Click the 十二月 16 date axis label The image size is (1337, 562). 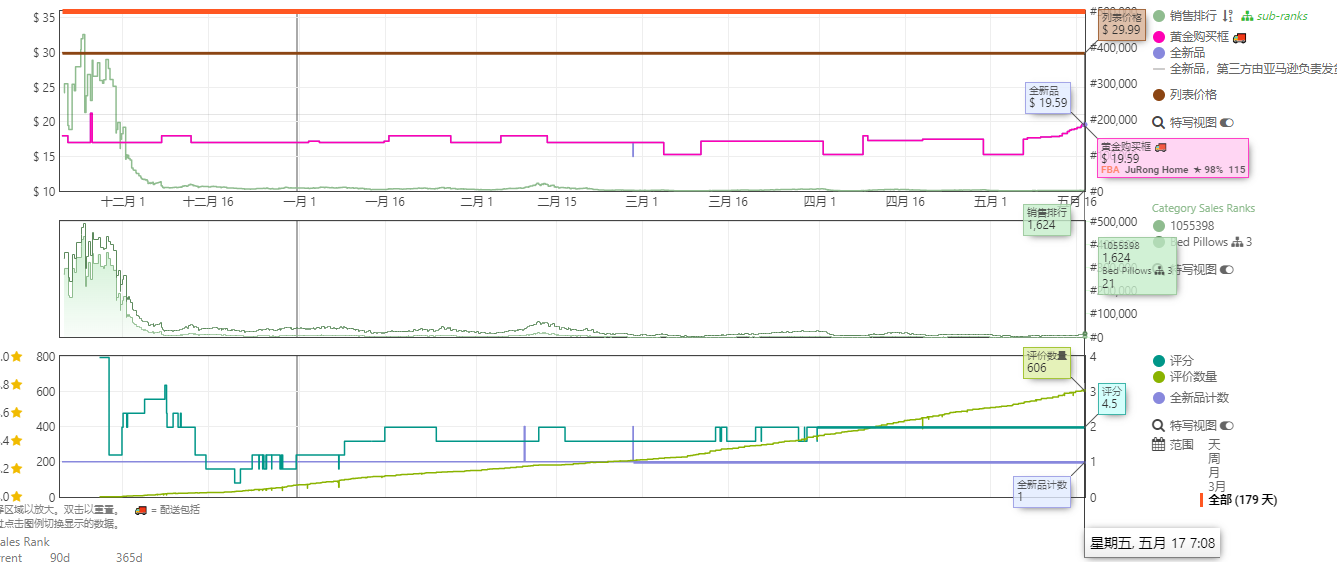209,201
